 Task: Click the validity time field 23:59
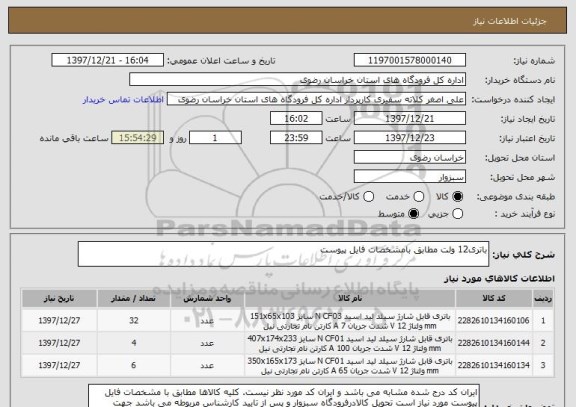tap(296, 138)
